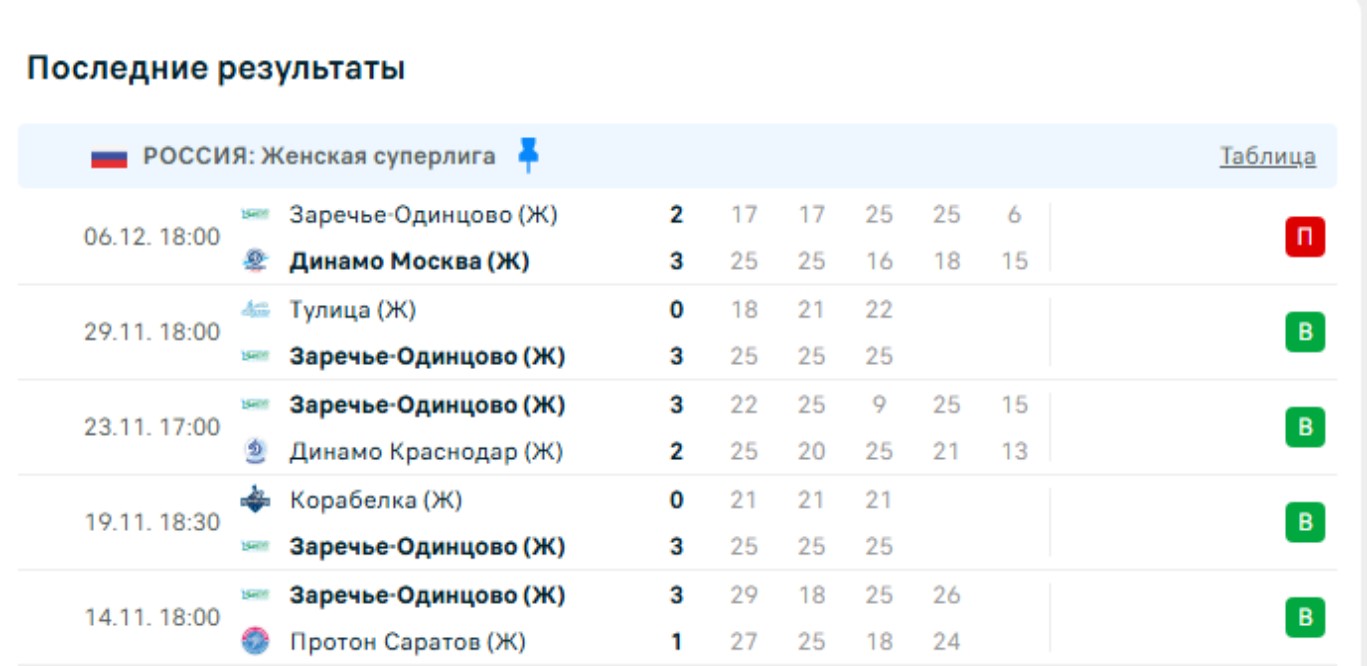Click Протон Саратов team logo
Screen dimensions: 1367x666
pos(256,642)
